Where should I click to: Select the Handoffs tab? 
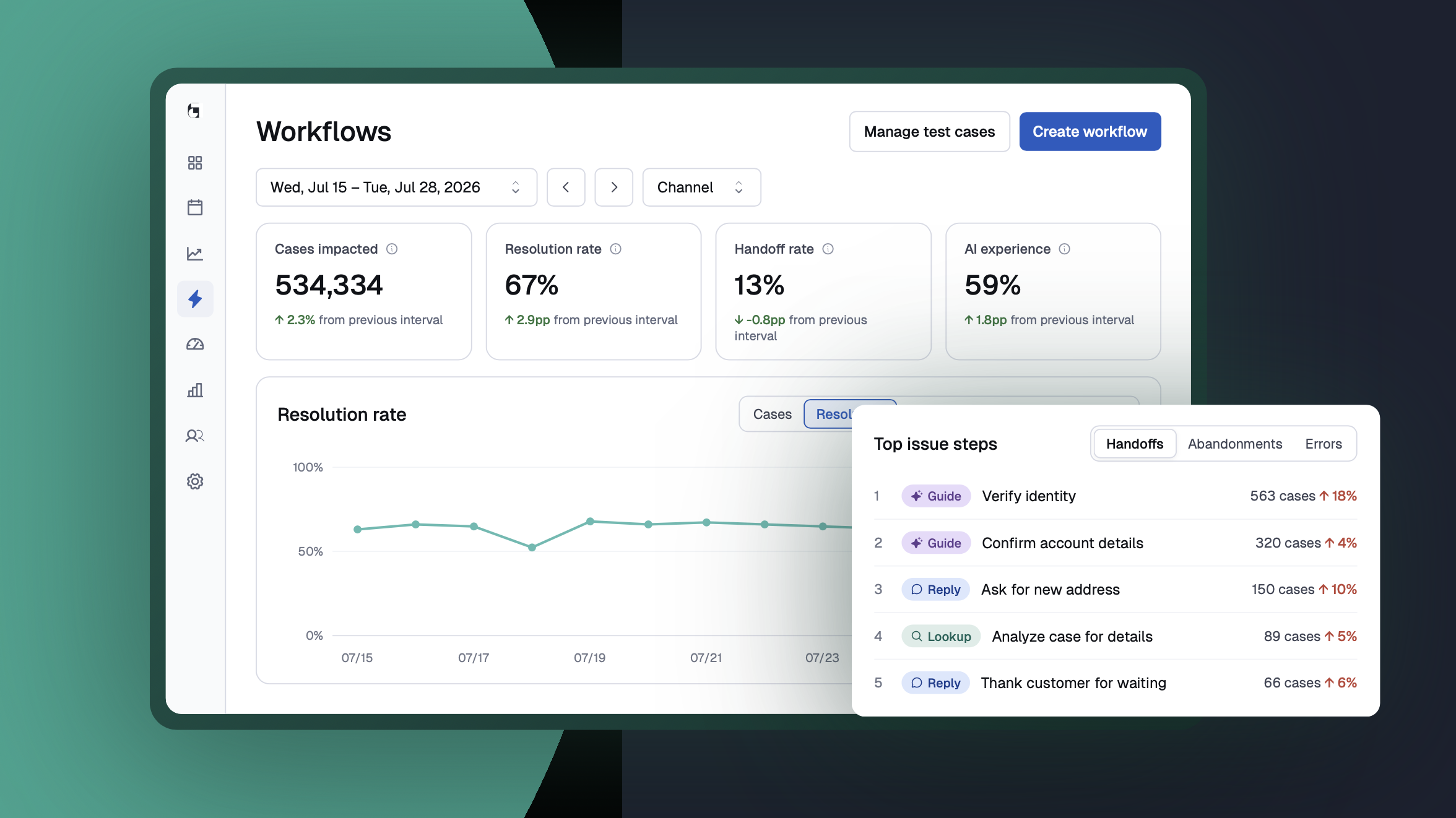(x=1134, y=444)
